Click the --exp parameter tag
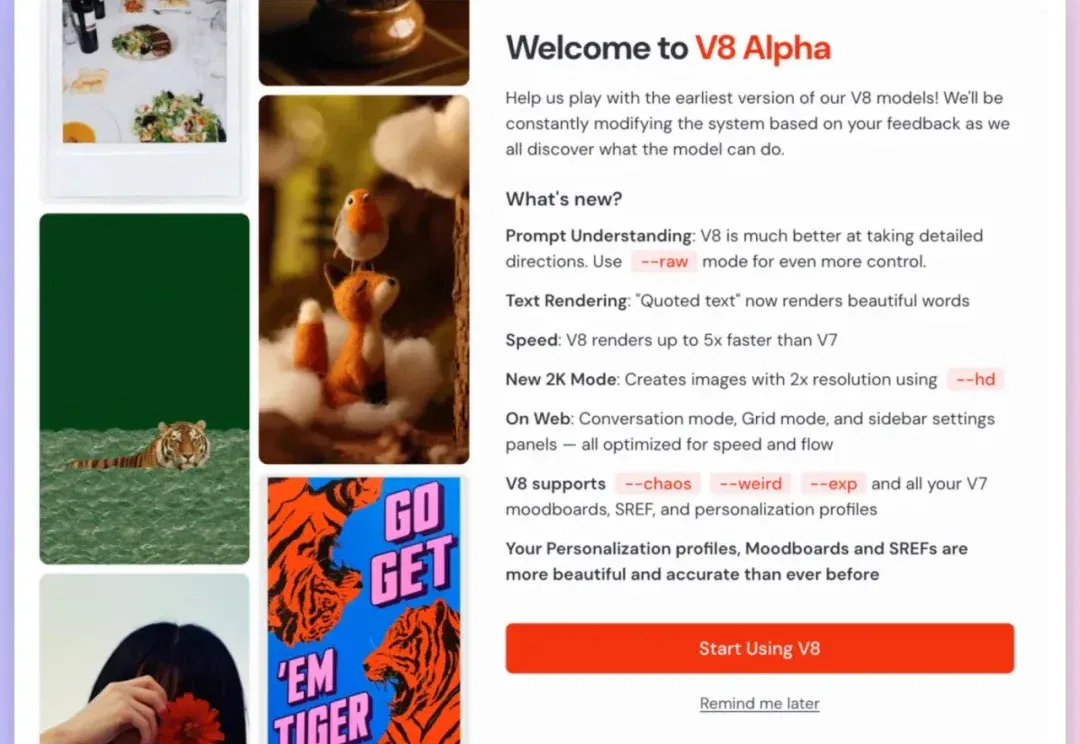The width and height of the screenshot is (1080, 744). pyautogui.click(x=833, y=484)
